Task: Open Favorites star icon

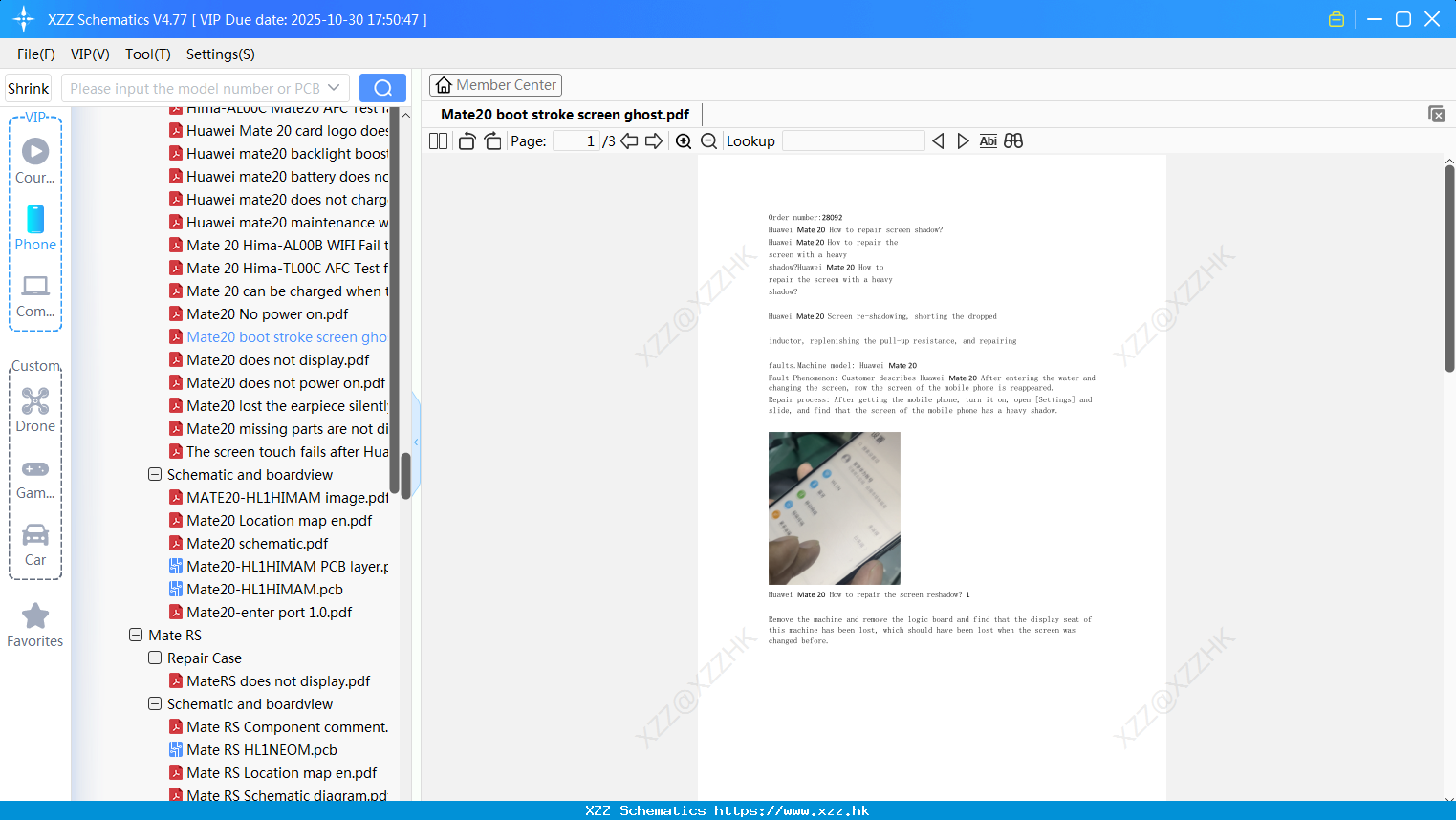Action: (35, 615)
